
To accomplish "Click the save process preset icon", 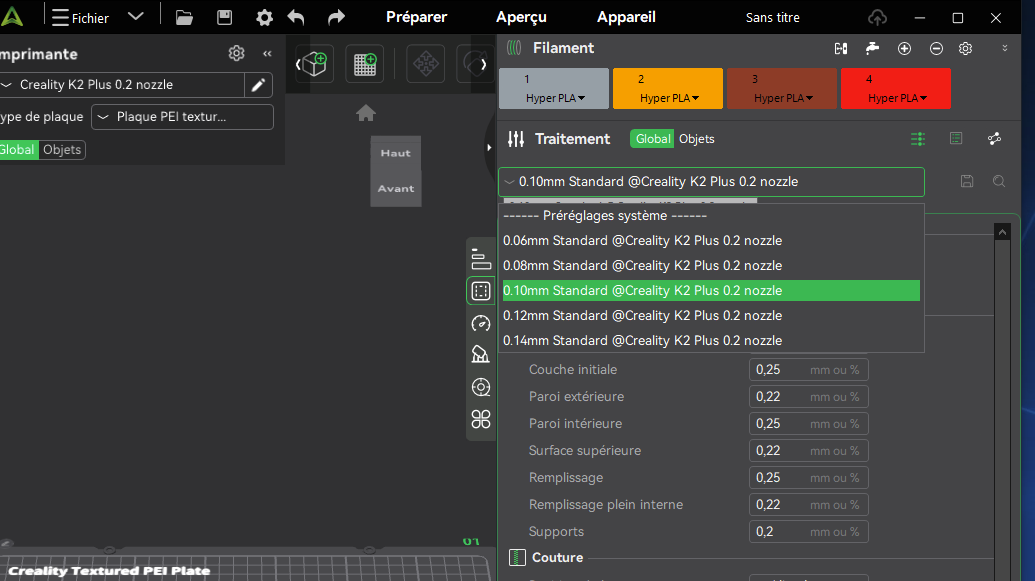I will (967, 182).
